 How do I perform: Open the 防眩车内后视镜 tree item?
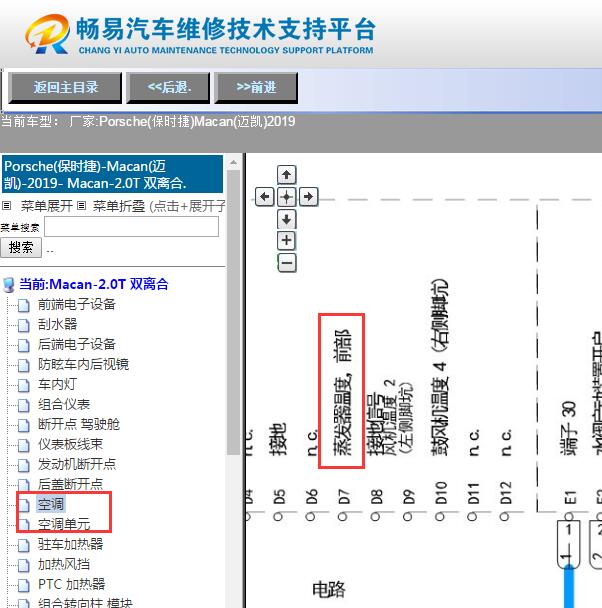[83, 364]
